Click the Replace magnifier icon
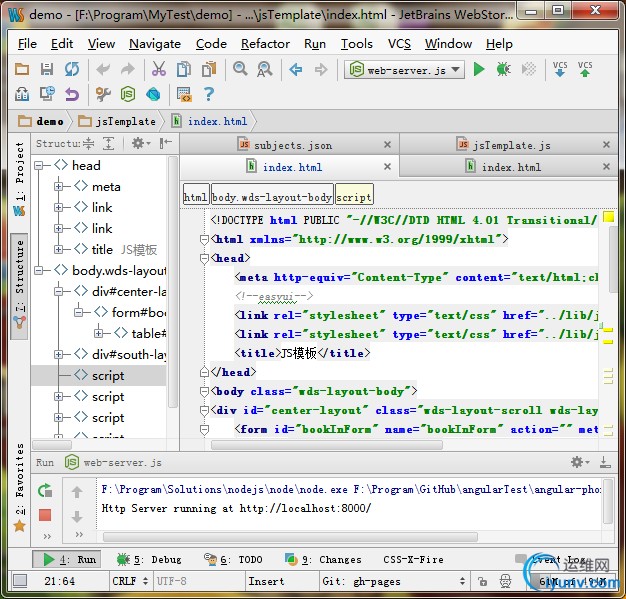The width and height of the screenshot is (626, 599). (265, 69)
